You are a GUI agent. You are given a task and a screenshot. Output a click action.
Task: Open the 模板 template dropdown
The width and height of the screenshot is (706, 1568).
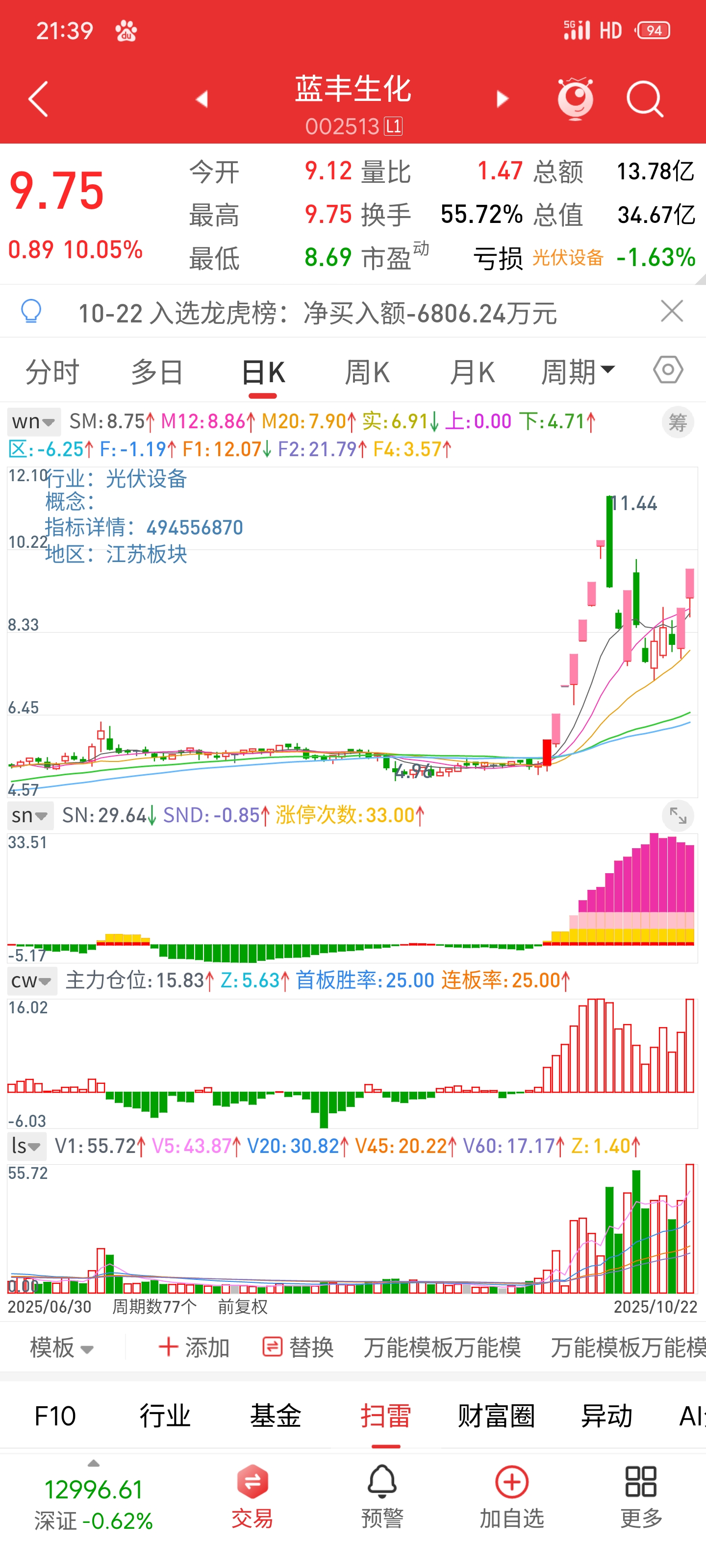61,1347
